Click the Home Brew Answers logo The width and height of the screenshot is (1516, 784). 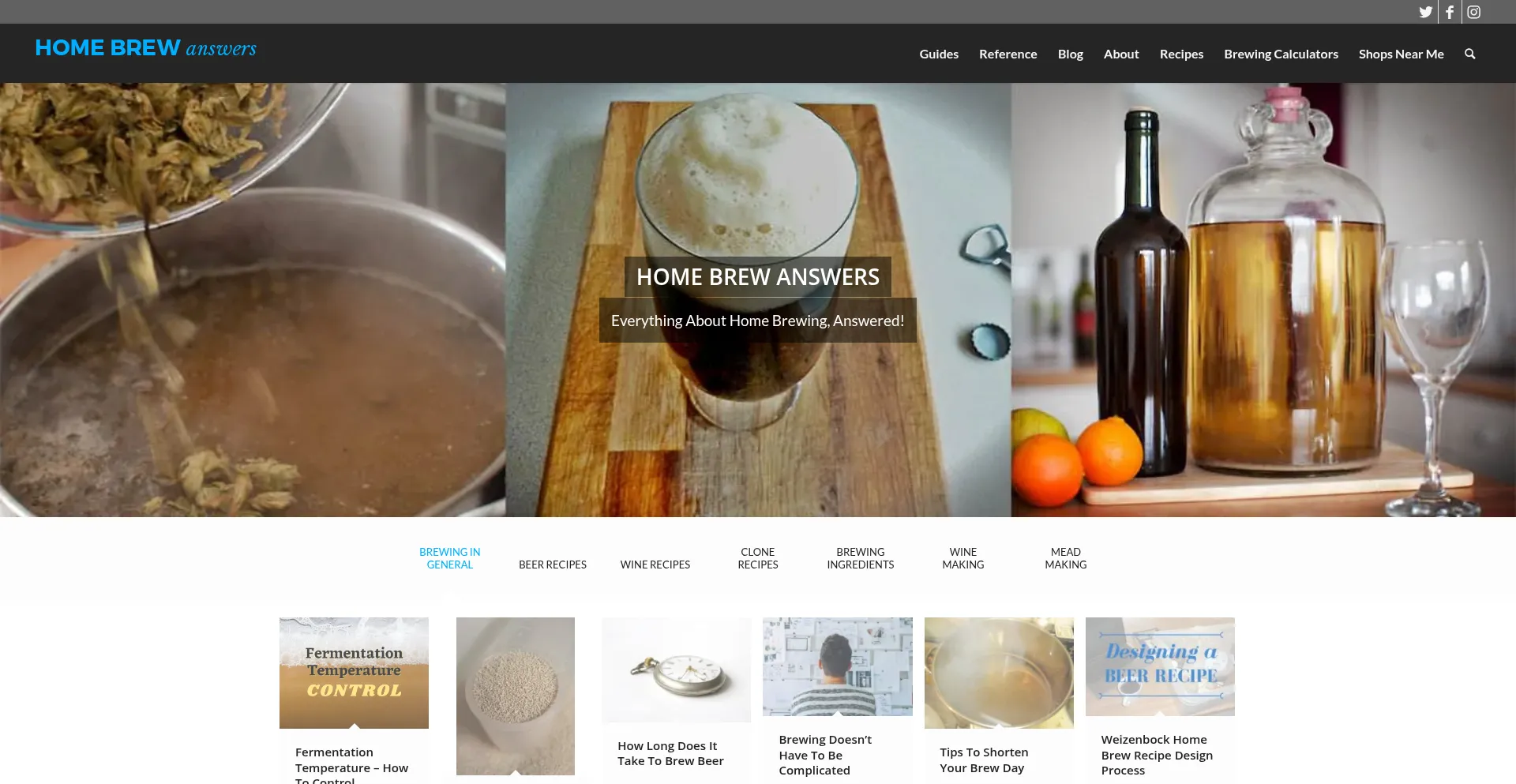point(146,48)
